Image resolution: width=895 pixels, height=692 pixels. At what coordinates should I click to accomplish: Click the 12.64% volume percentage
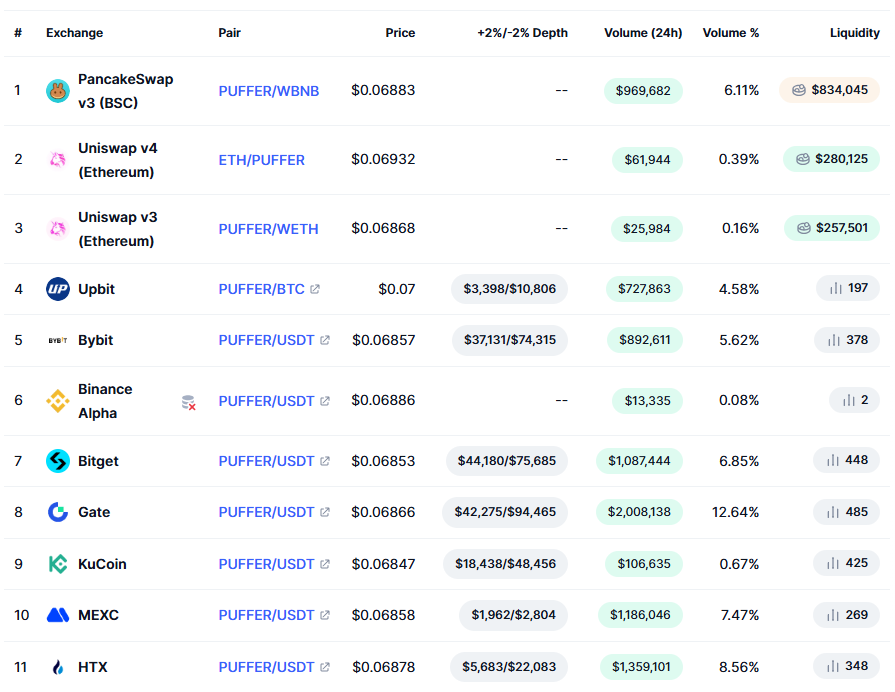[735, 512]
